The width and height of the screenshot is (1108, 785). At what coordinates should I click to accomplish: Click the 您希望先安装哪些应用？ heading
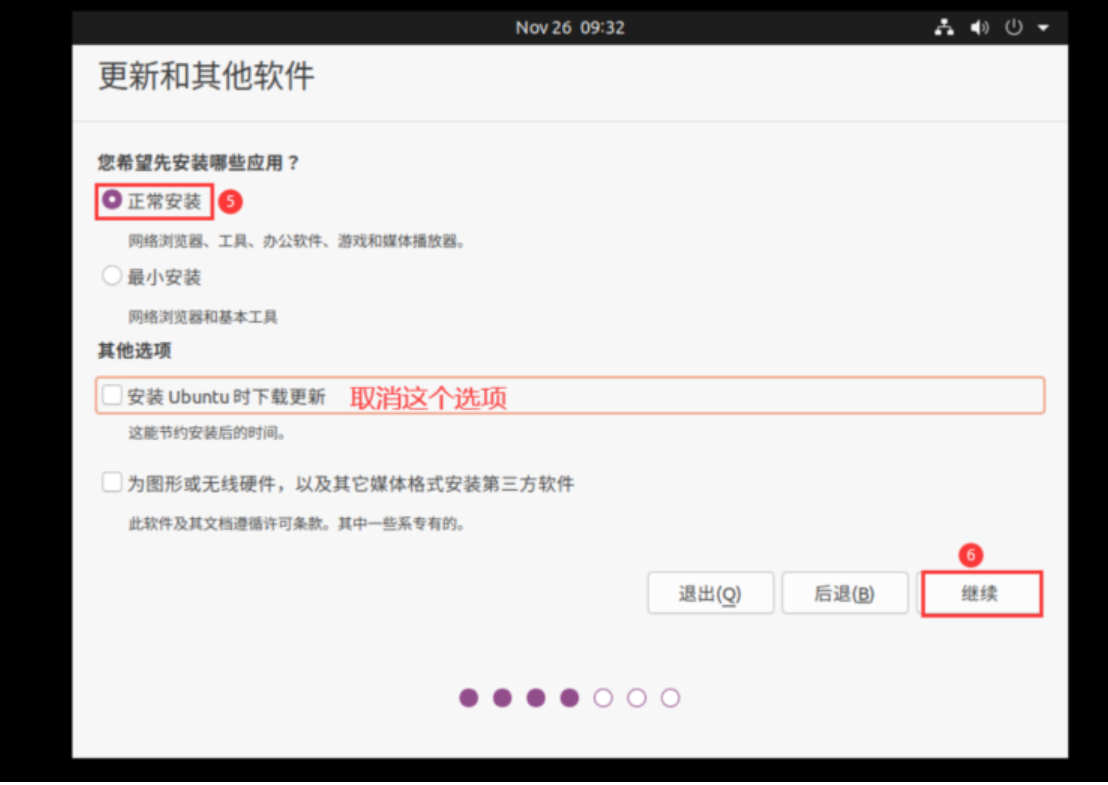pos(199,163)
